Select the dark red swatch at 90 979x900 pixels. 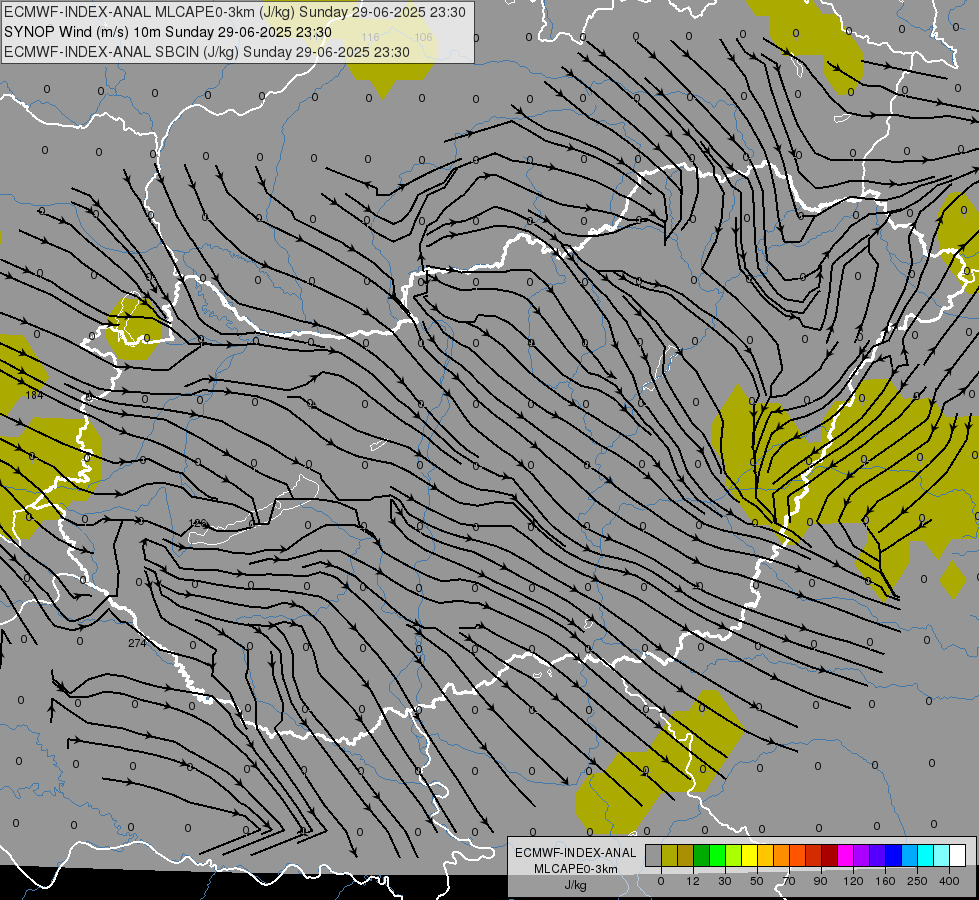[830, 855]
